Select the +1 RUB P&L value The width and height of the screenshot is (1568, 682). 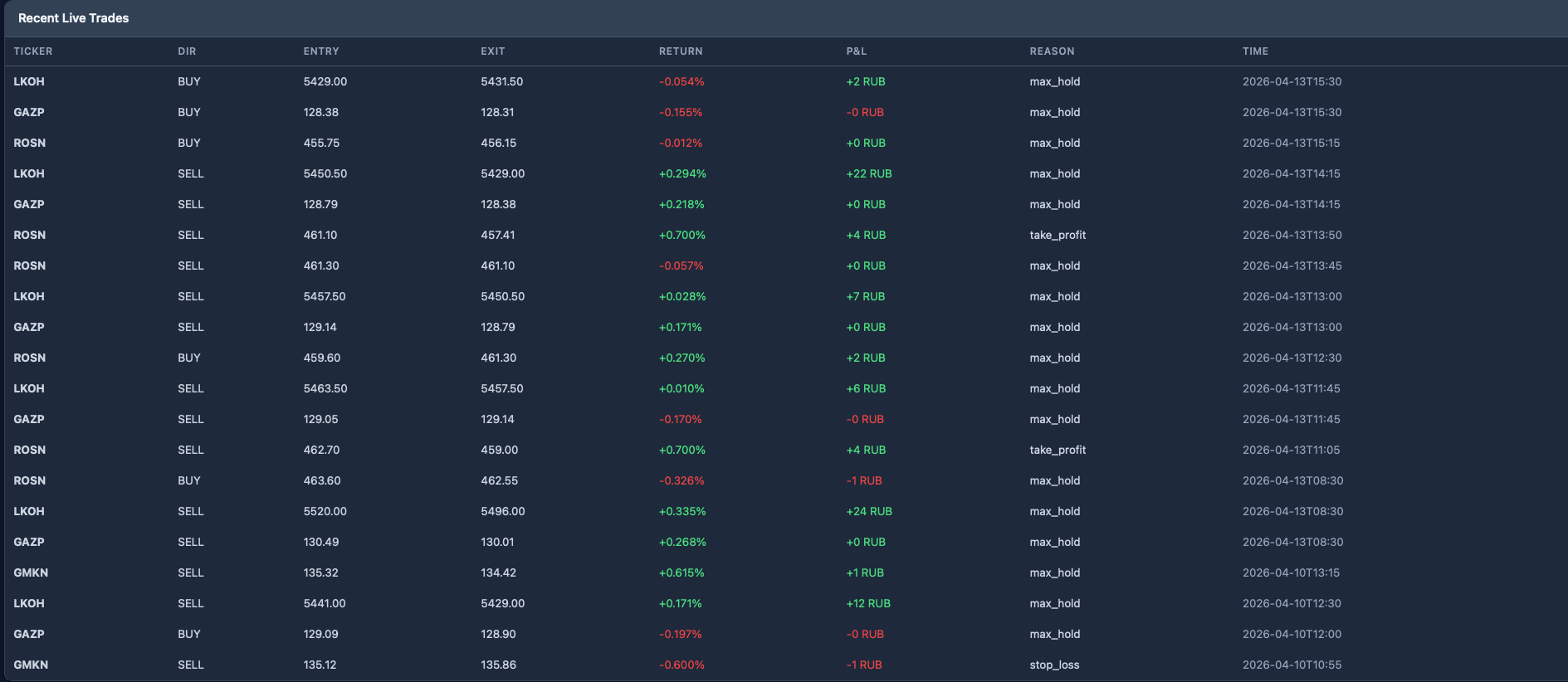[865, 573]
